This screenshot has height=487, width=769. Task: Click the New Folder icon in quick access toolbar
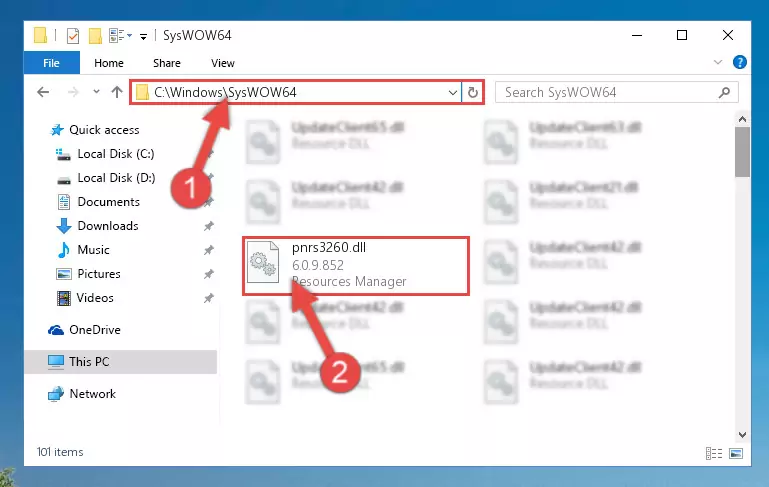pos(95,35)
